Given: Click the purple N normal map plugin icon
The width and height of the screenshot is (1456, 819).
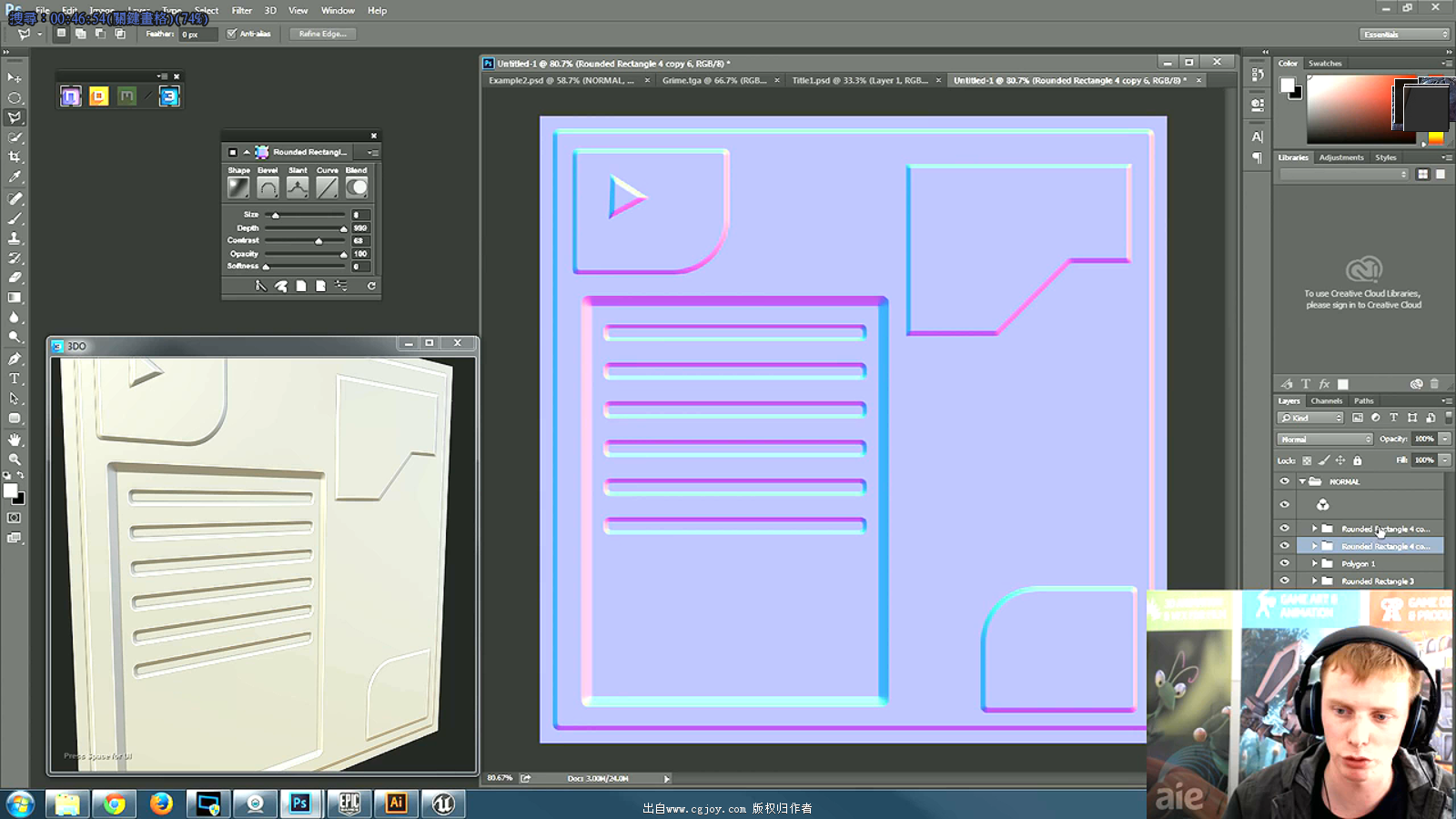Looking at the screenshot, I should click(71, 96).
